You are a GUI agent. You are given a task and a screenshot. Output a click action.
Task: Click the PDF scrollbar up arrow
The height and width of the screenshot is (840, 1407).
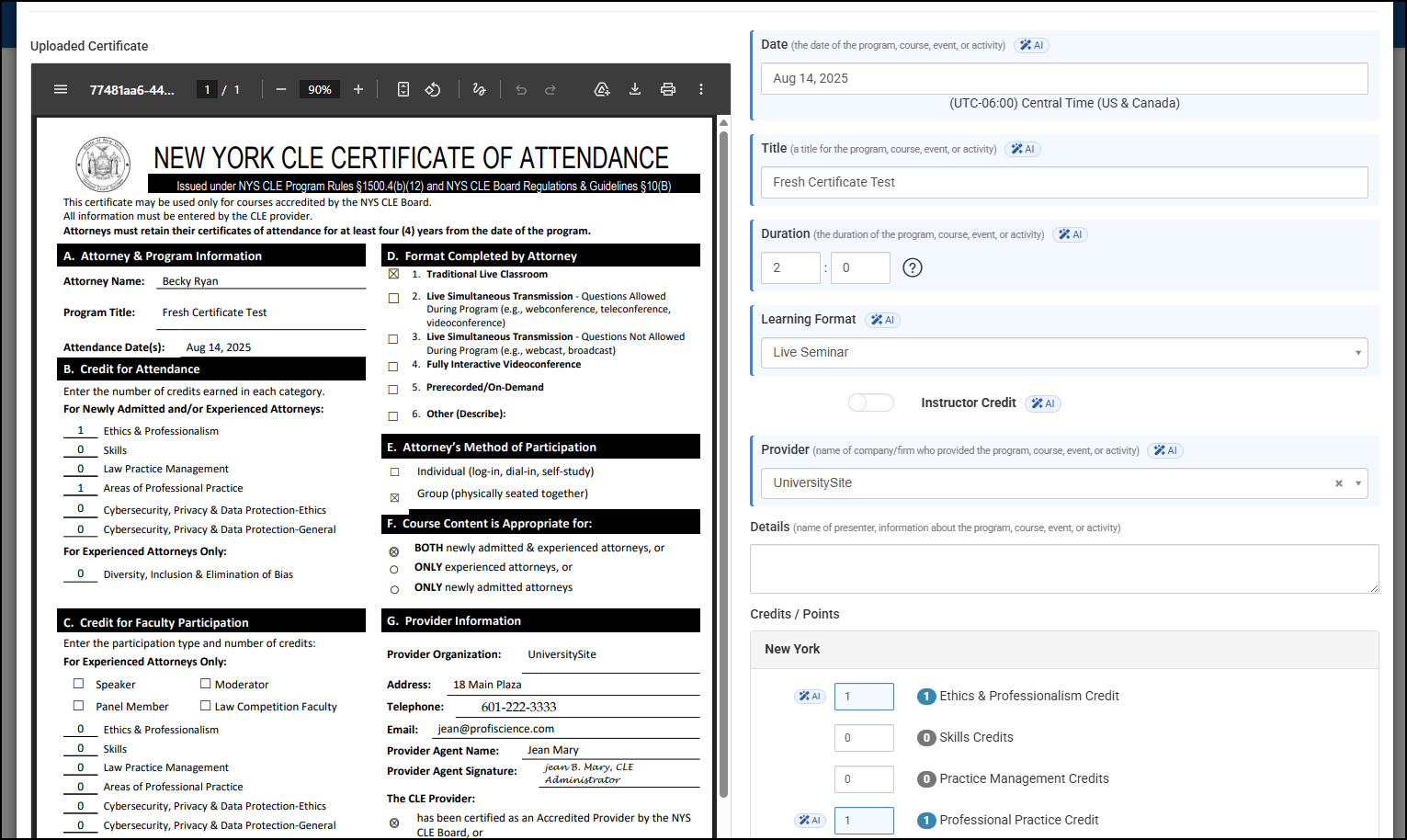723,122
